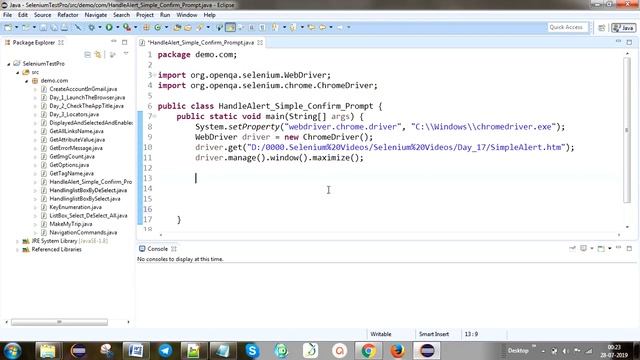This screenshot has height=360, width=640.
Task: Maximize the Console view
Action: 629,248
